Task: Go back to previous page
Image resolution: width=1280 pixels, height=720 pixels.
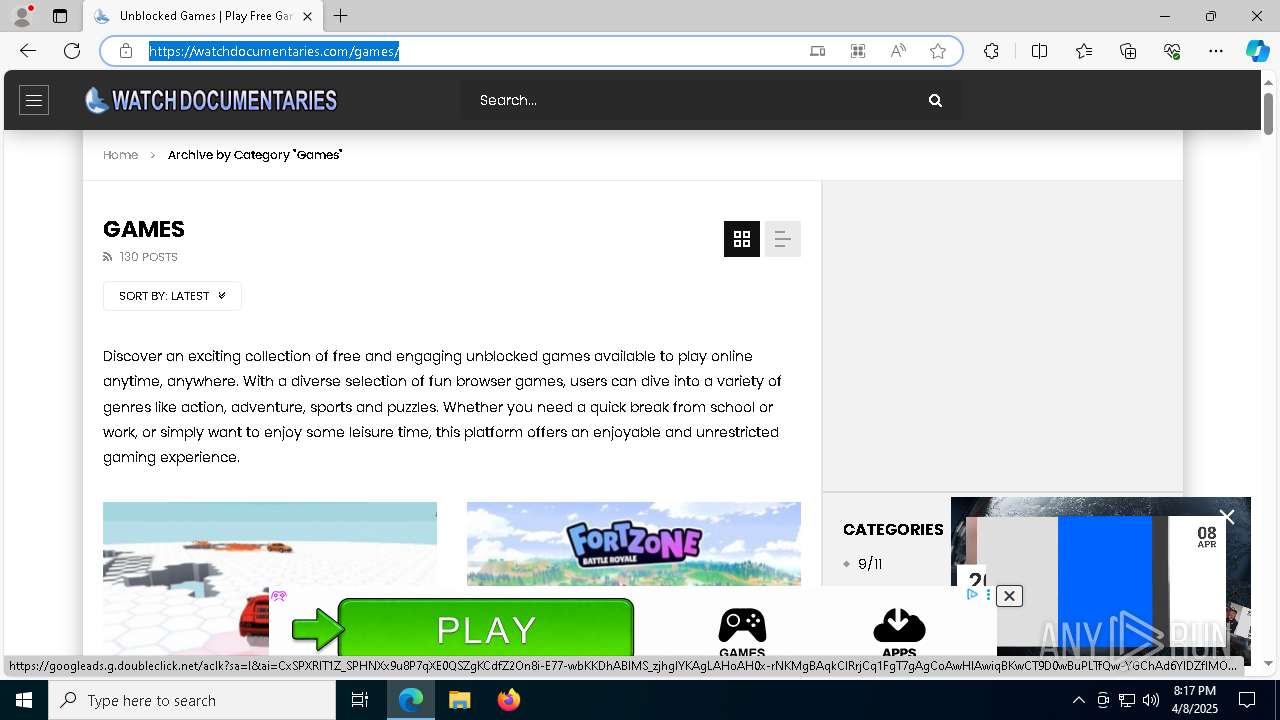Action: click(28, 51)
